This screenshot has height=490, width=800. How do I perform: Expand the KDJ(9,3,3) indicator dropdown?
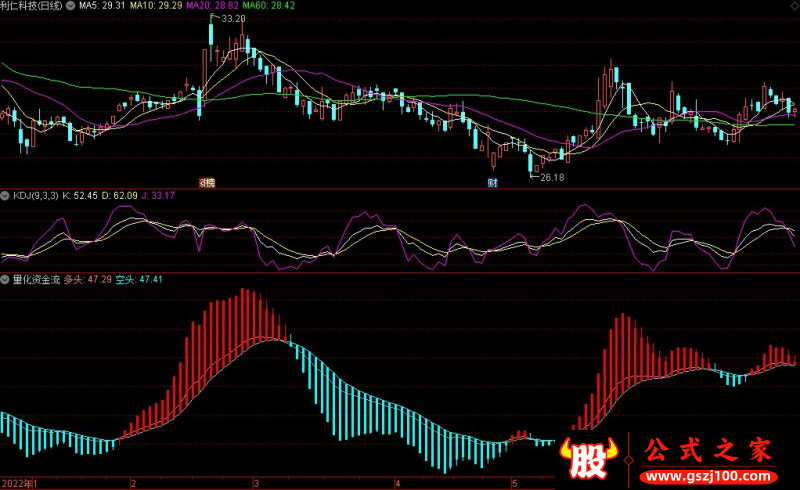point(5,195)
